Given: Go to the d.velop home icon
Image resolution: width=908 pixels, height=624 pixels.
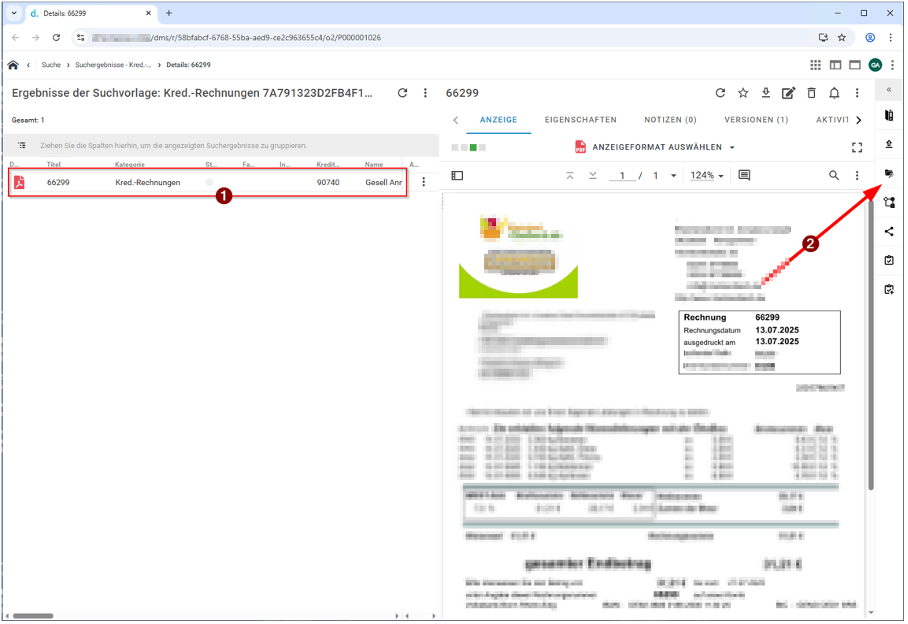Looking at the screenshot, I should click(x=13, y=65).
